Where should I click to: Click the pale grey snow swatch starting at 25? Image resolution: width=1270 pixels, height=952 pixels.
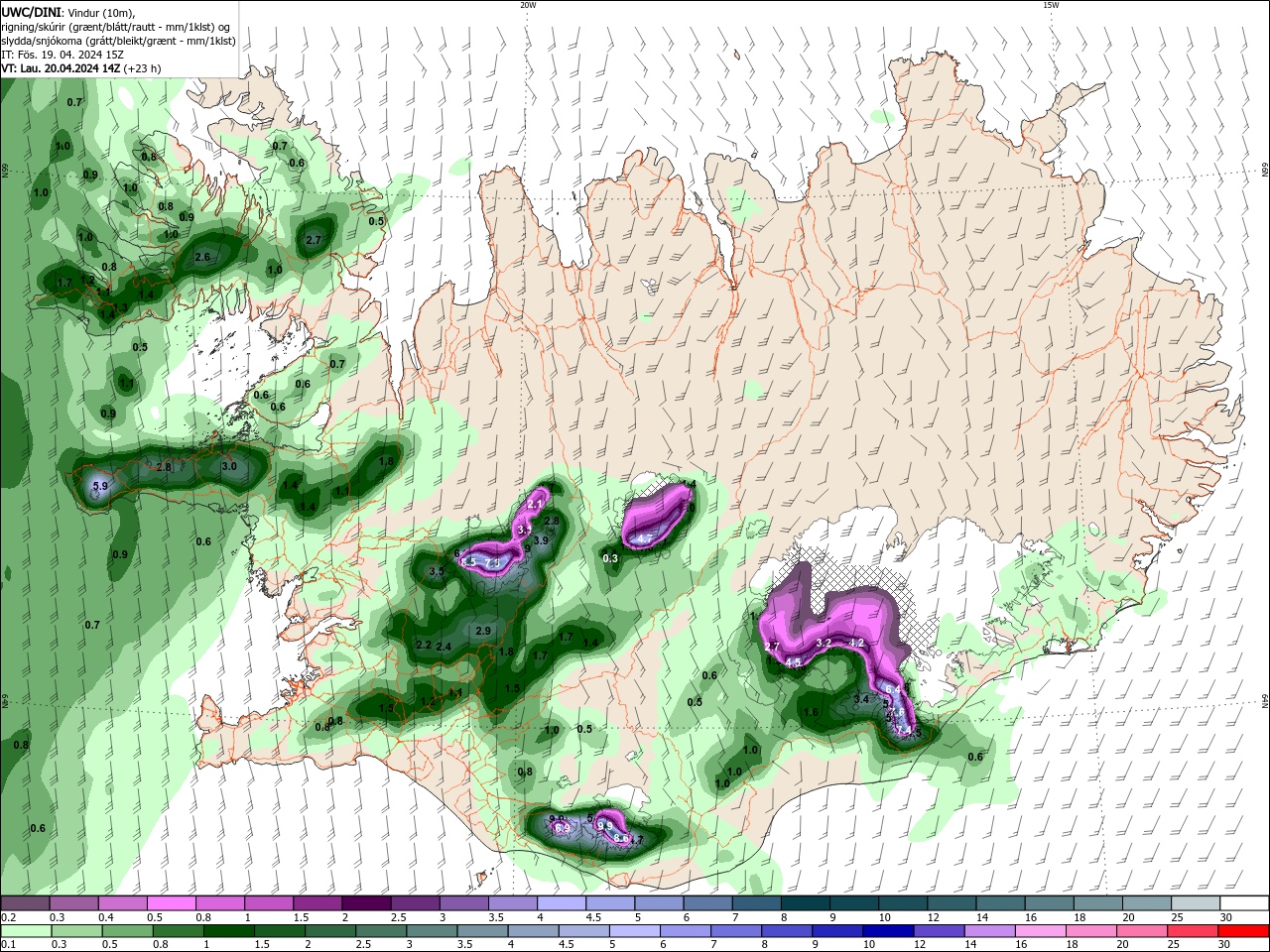(x=1197, y=903)
